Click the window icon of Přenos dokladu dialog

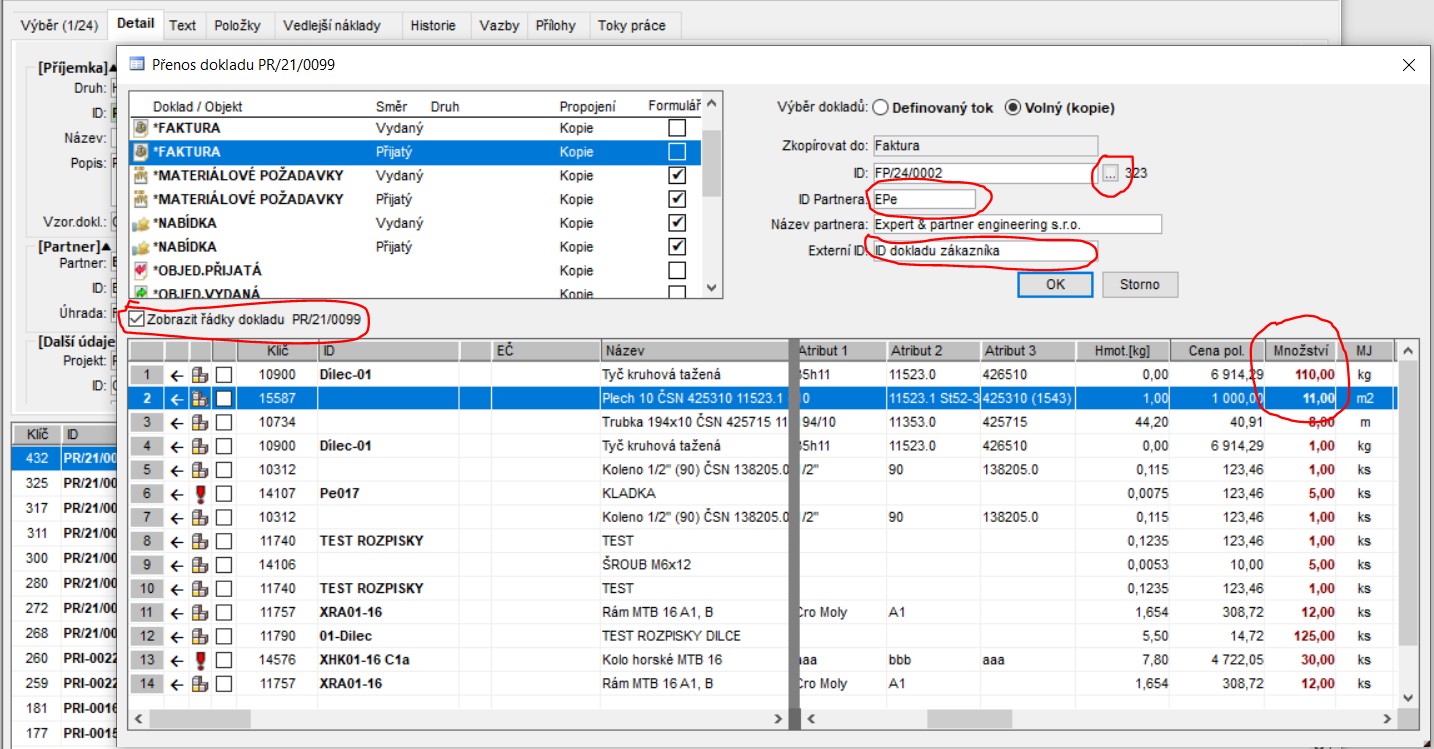137,65
